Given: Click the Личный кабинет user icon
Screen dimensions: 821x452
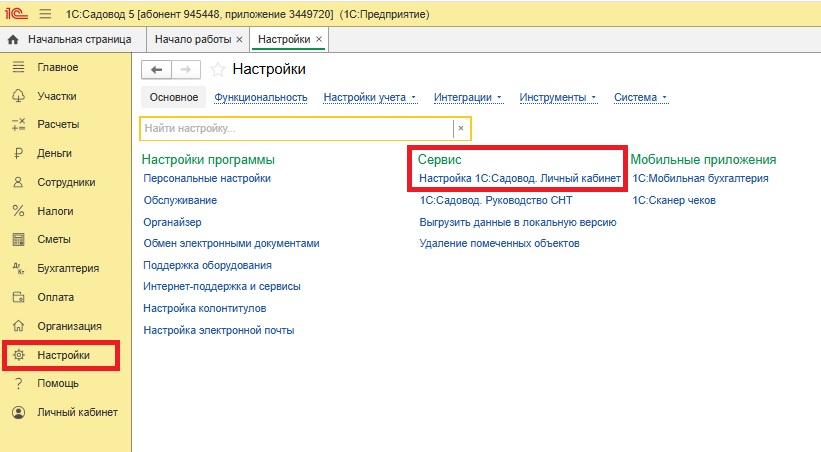Looking at the screenshot, I should point(18,412).
